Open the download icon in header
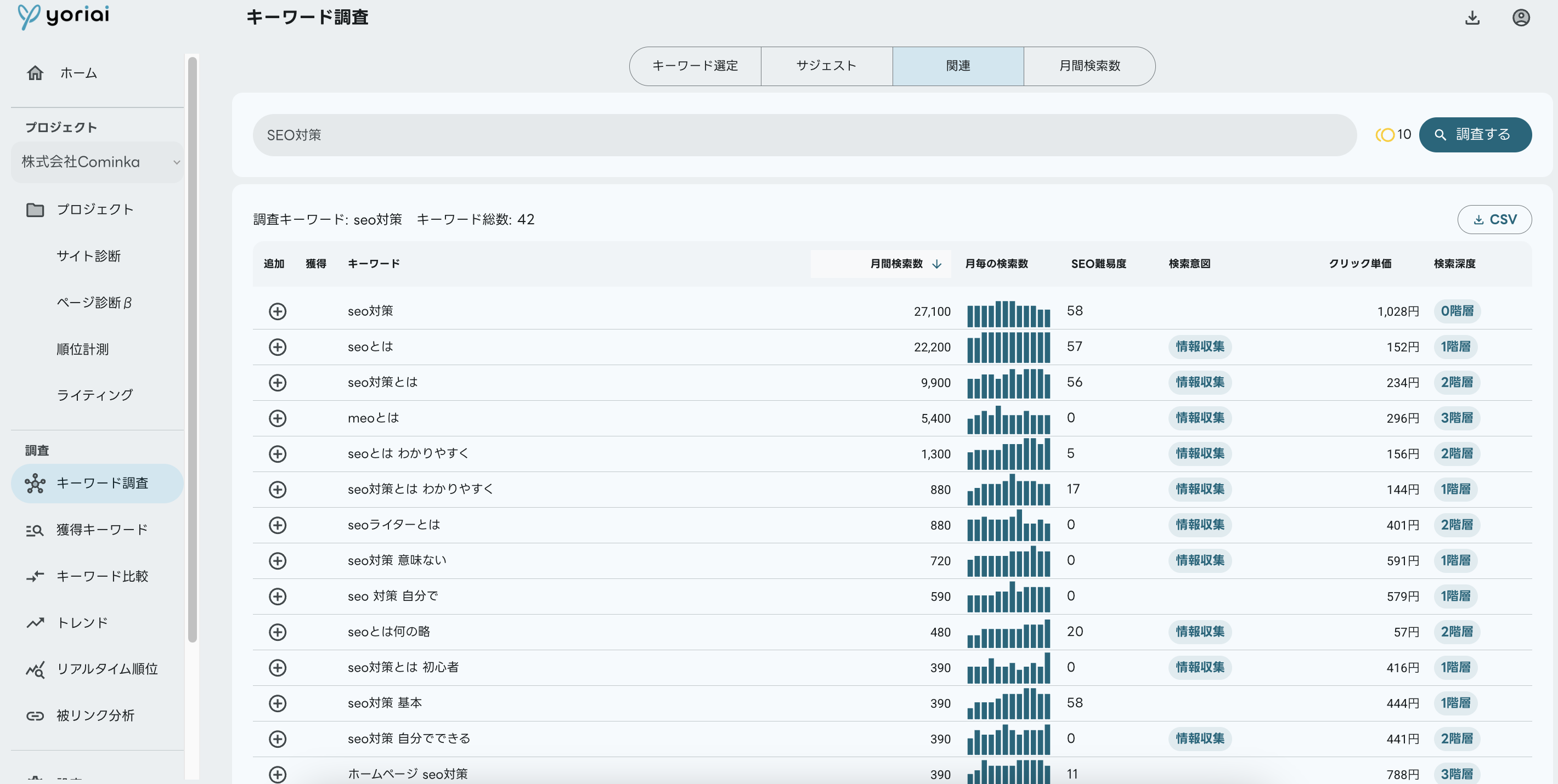1558x784 pixels. point(1472,18)
